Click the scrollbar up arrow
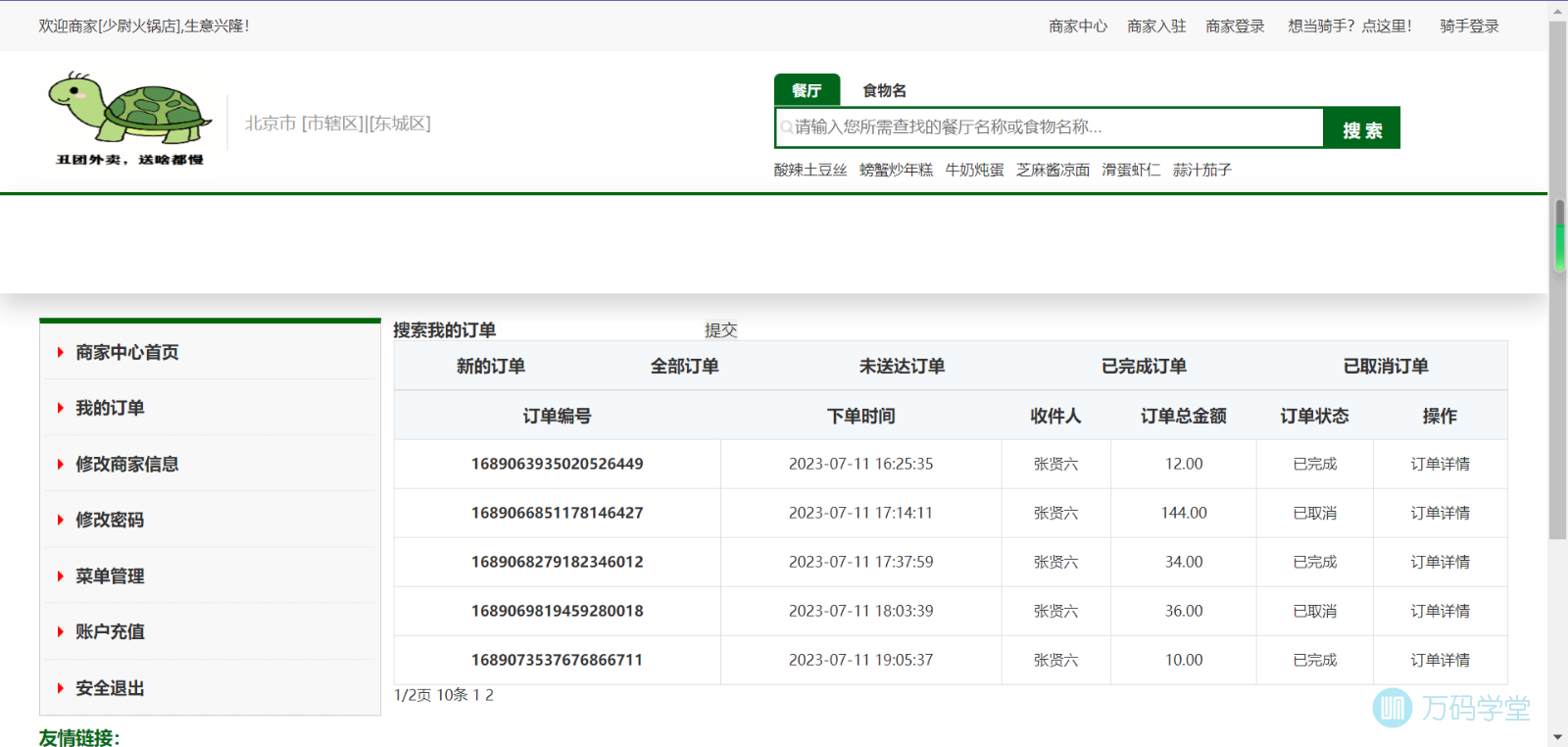 [1558, 11]
